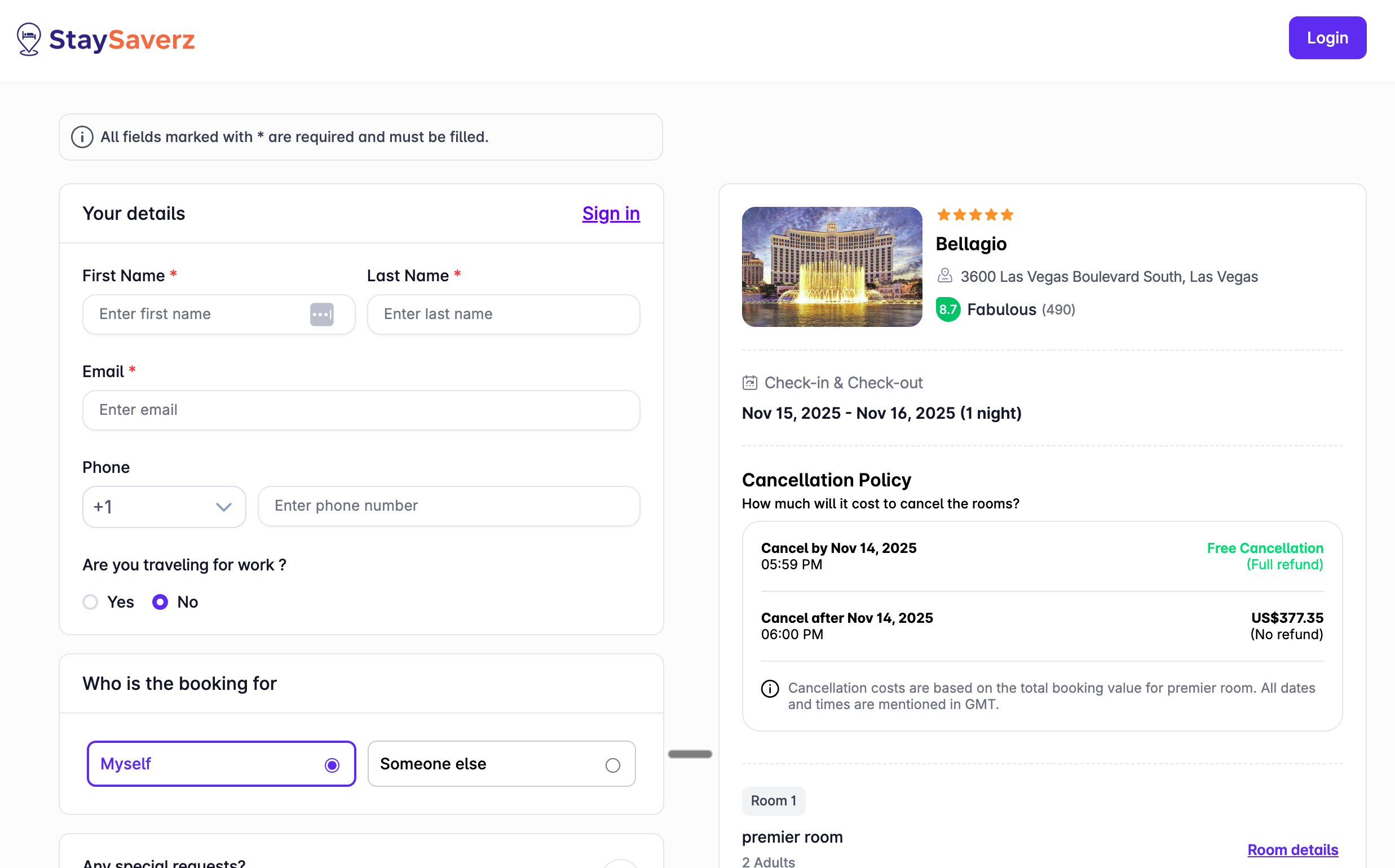
Task: Click the info icon in the cancellation costs note
Action: (770, 688)
